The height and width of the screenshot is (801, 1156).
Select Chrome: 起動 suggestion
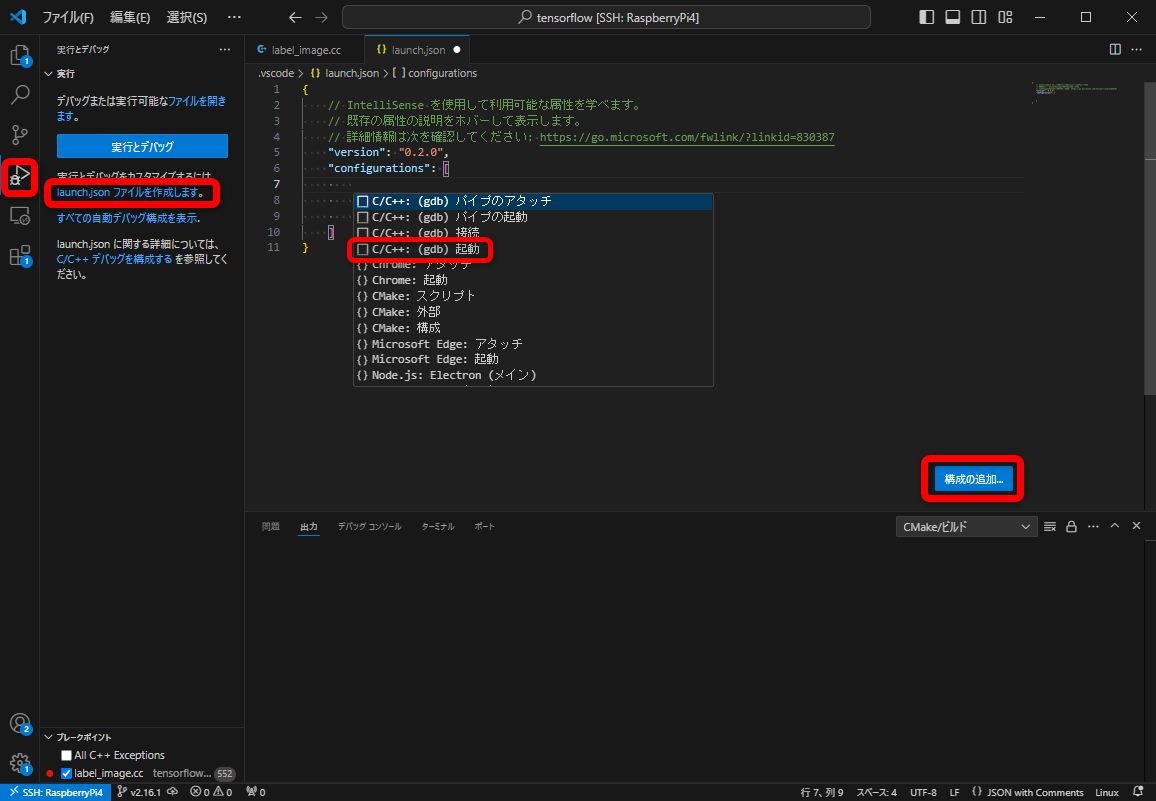tap(533, 280)
